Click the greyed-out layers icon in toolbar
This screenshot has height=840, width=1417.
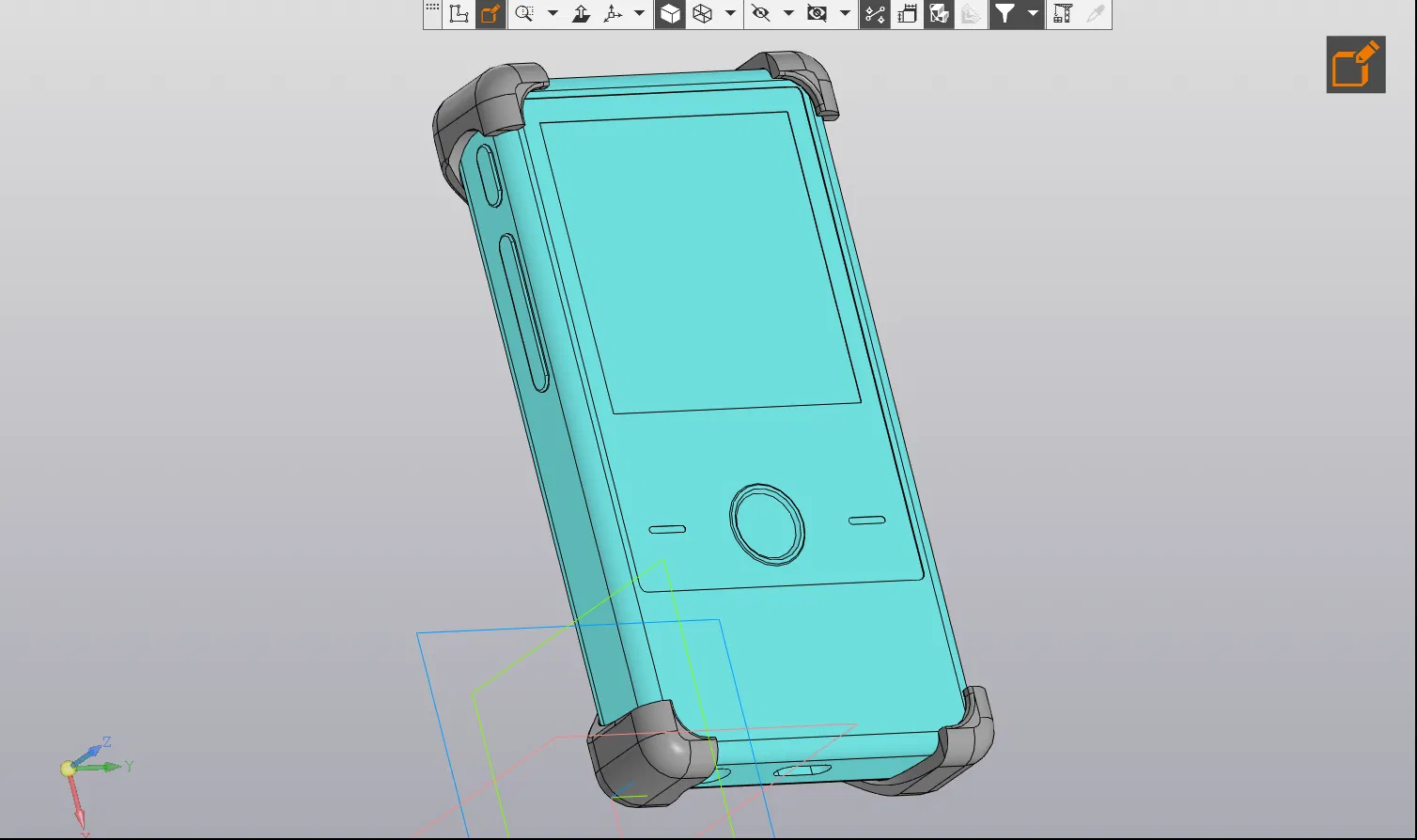(x=971, y=14)
